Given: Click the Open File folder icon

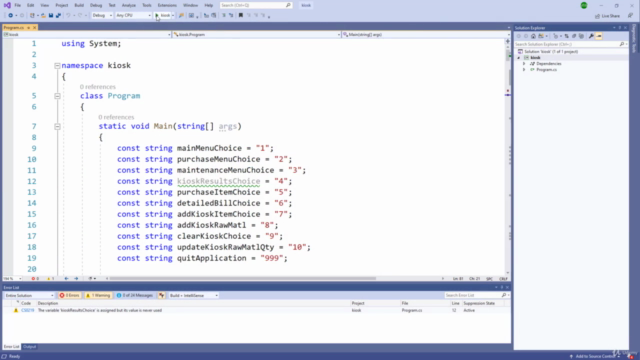Looking at the screenshot, I should tap(43, 16).
